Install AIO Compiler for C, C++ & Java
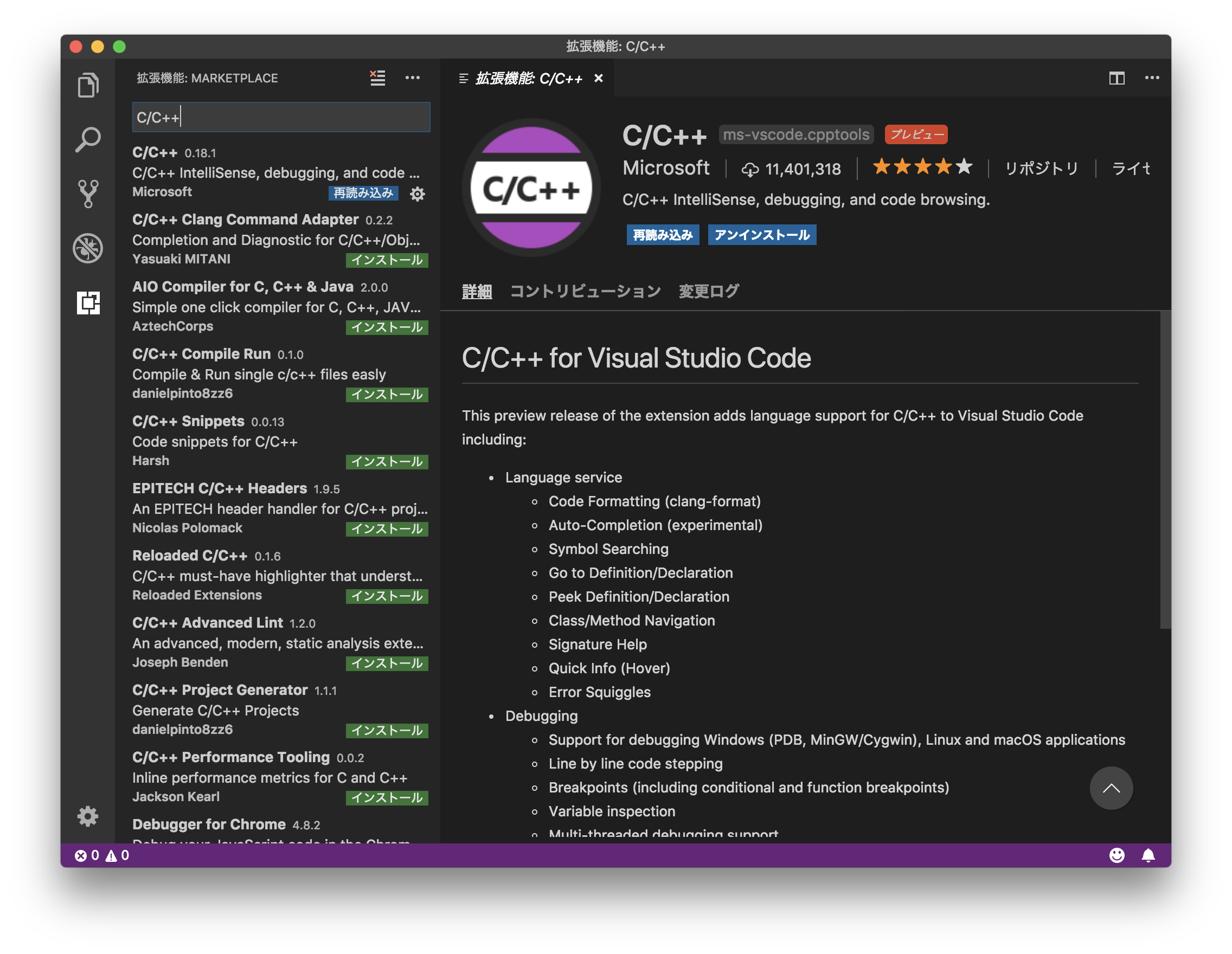 [x=387, y=327]
